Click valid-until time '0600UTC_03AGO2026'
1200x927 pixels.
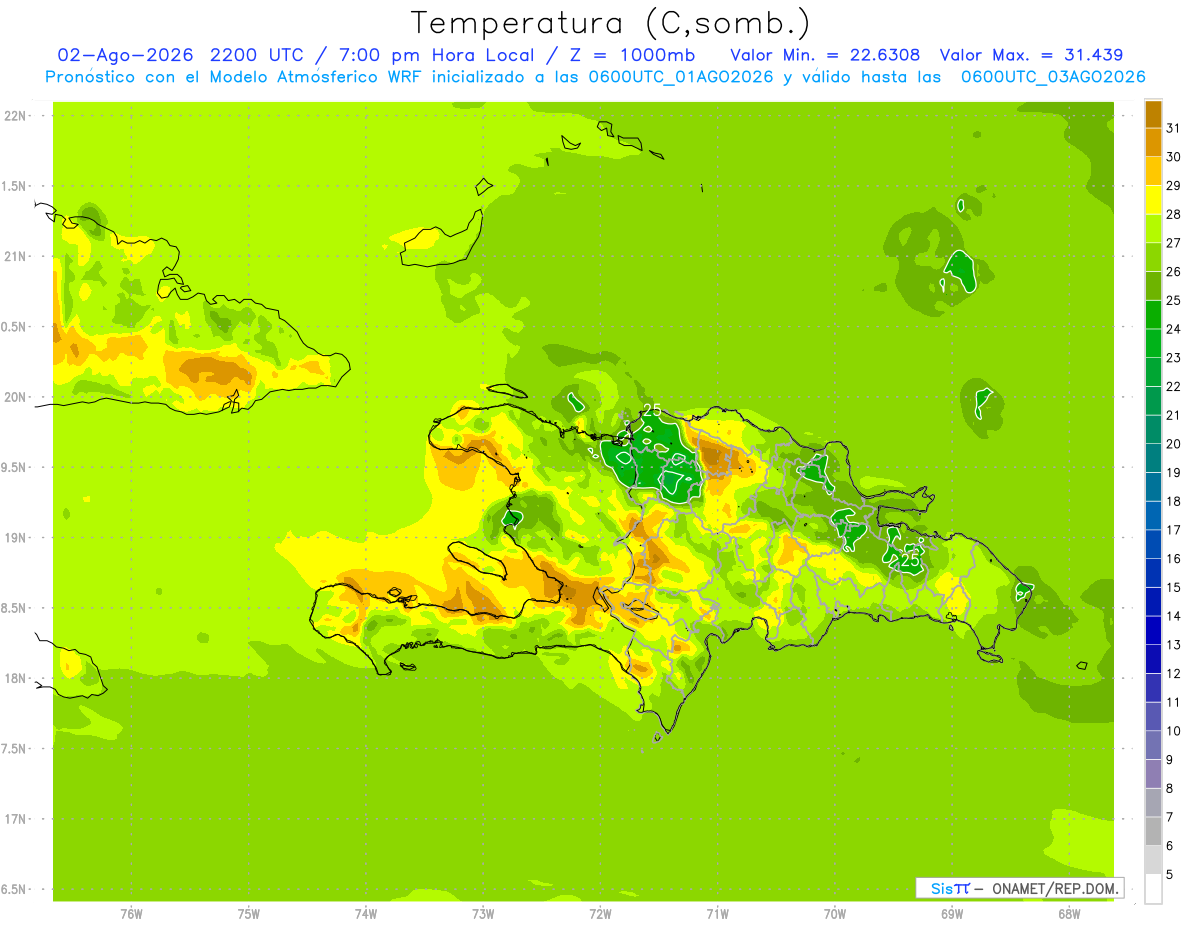click(x=1053, y=77)
